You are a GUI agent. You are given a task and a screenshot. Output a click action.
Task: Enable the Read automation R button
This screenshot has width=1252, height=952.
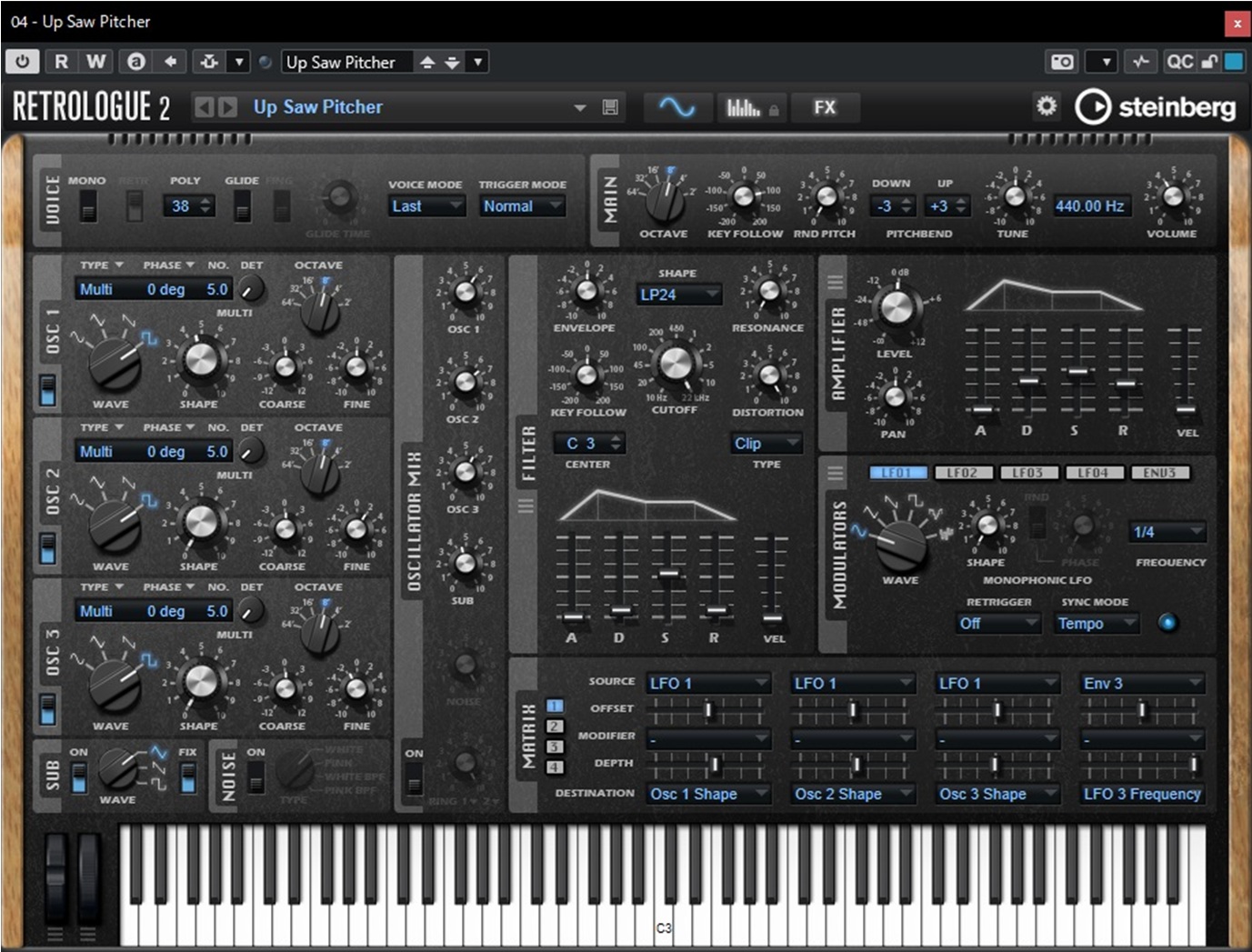click(61, 62)
